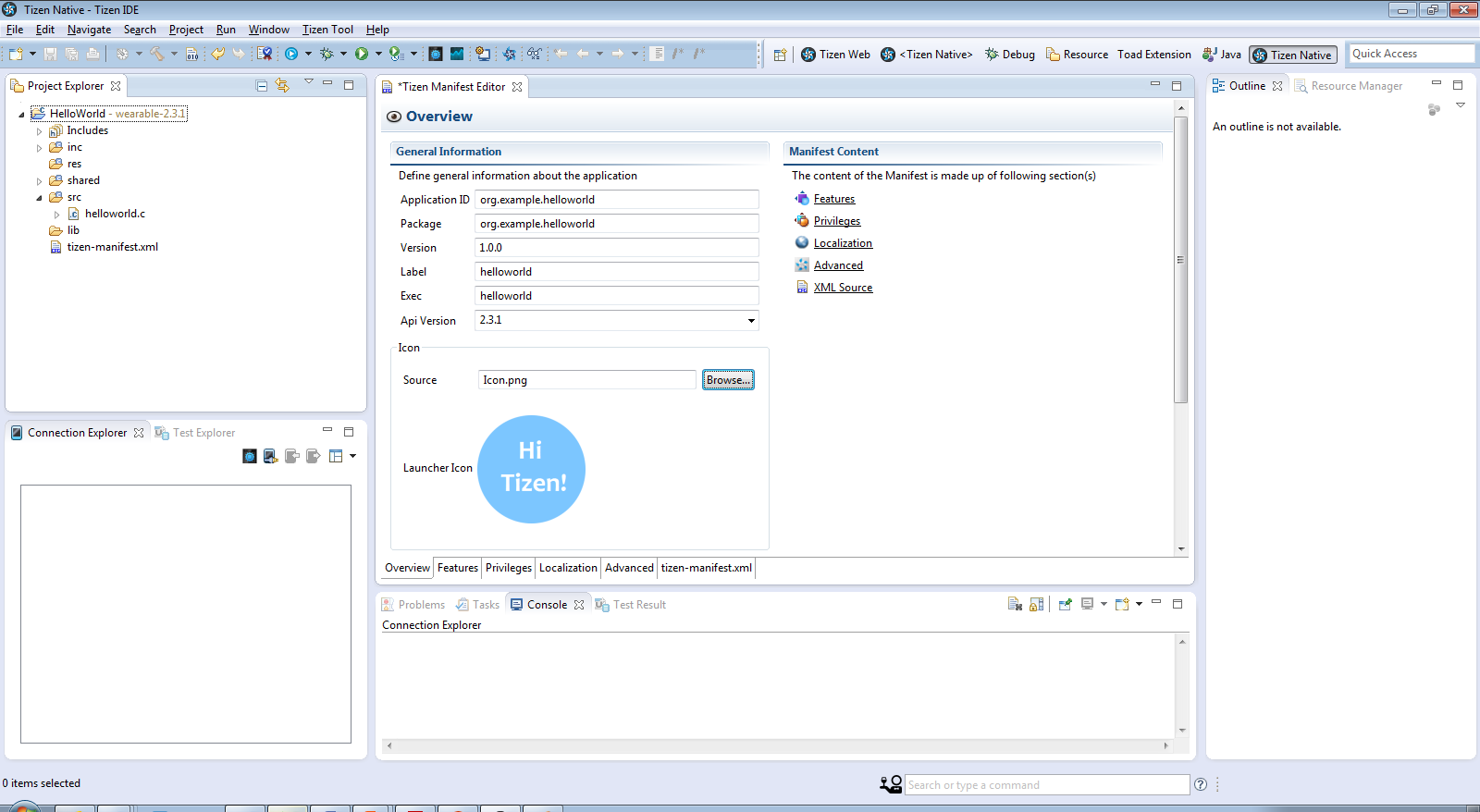Click Pin Console icon

pos(1066,604)
